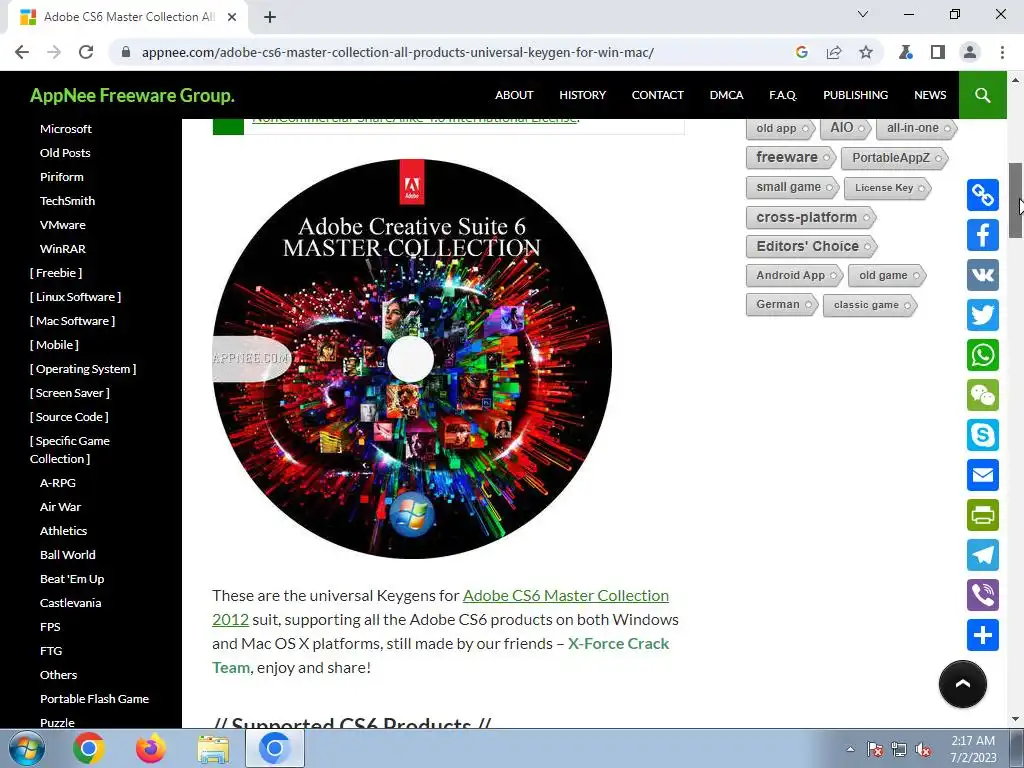Open the DMCA menu item
1024x768 pixels.
click(726, 95)
